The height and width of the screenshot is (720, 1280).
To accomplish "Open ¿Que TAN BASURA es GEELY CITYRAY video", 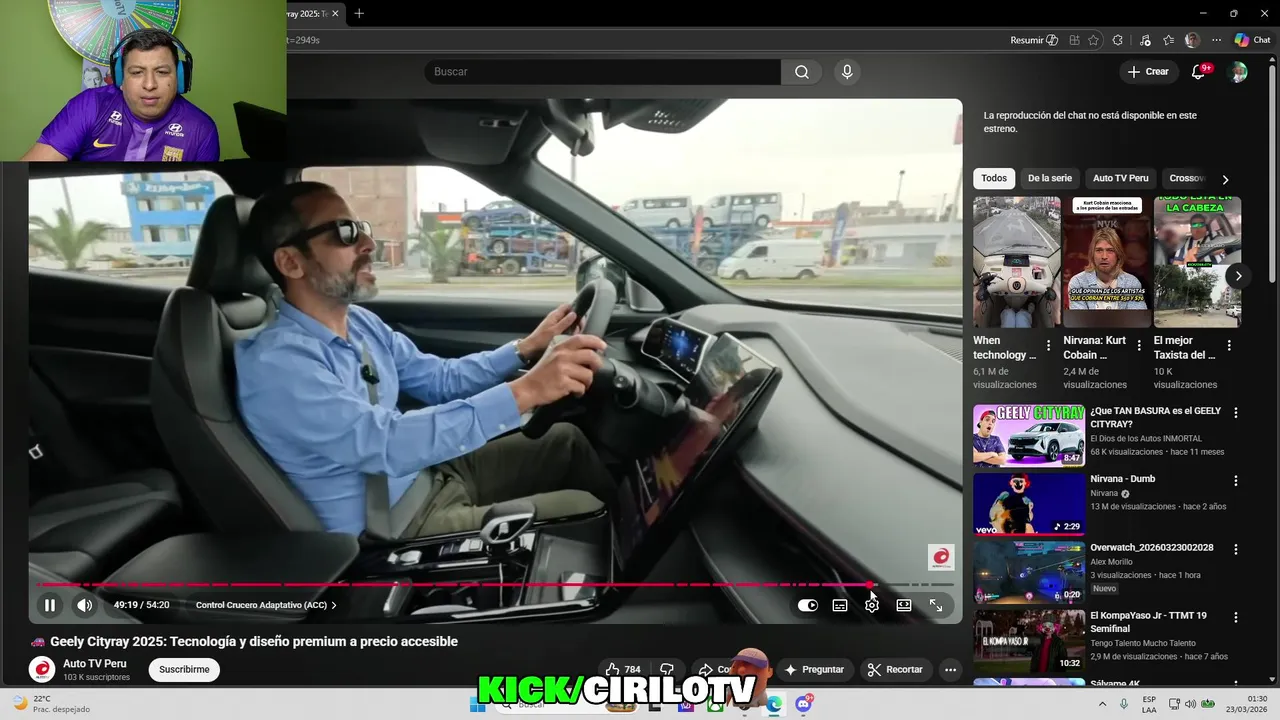I will [x=1155, y=417].
